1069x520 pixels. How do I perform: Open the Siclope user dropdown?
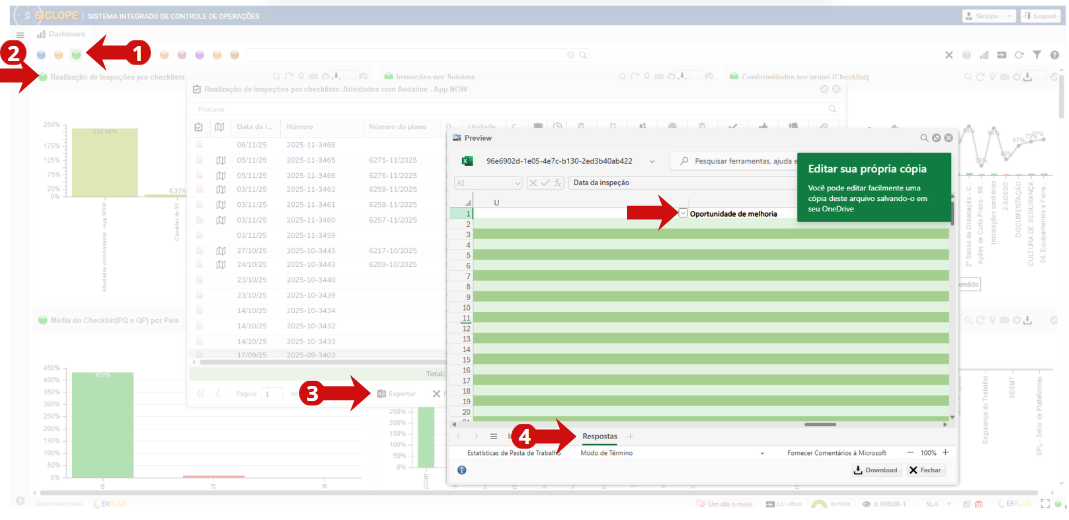[988, 16]
